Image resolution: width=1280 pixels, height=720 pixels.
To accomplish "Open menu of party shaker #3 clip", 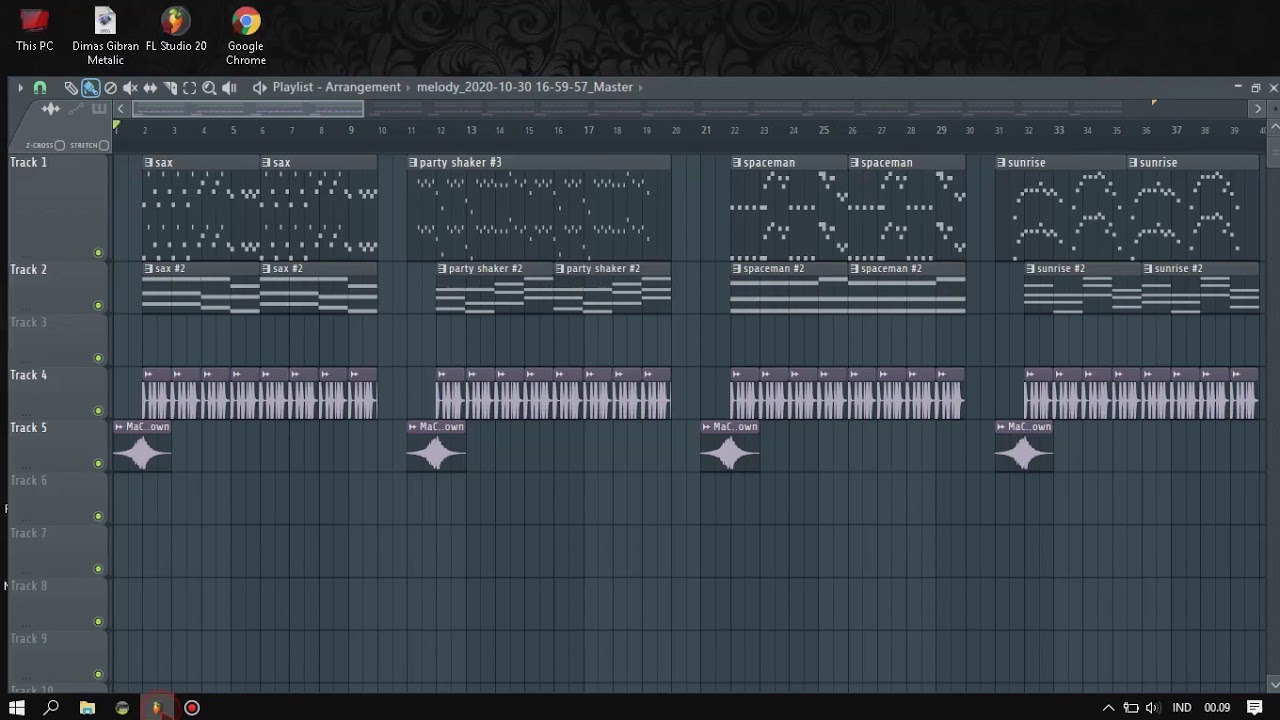I will (413, 162).
